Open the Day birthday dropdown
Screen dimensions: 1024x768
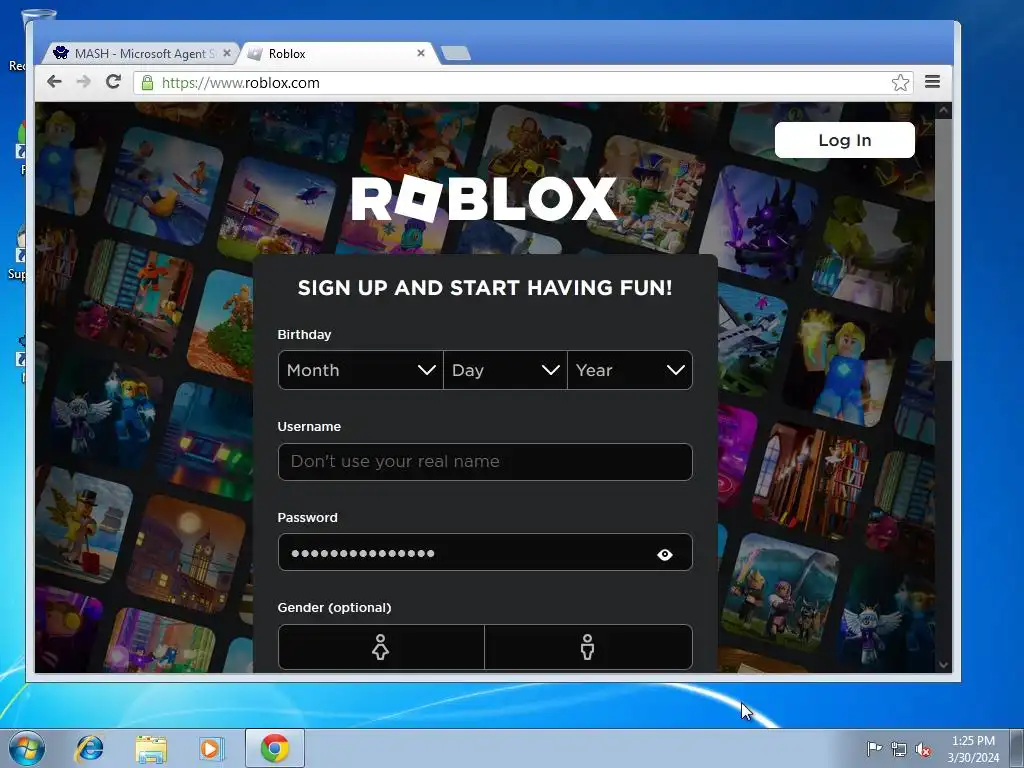click(505, 370)
